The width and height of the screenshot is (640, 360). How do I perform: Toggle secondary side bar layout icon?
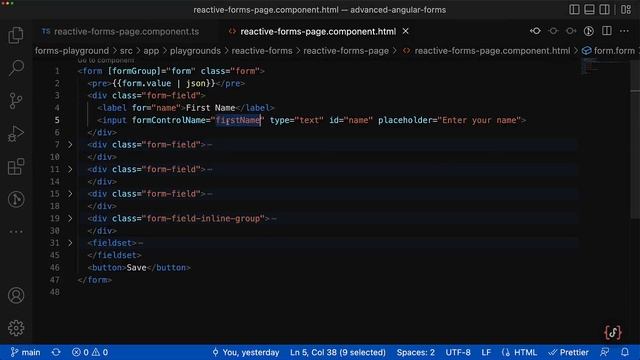pyautogui.click(x=604, y=9)
